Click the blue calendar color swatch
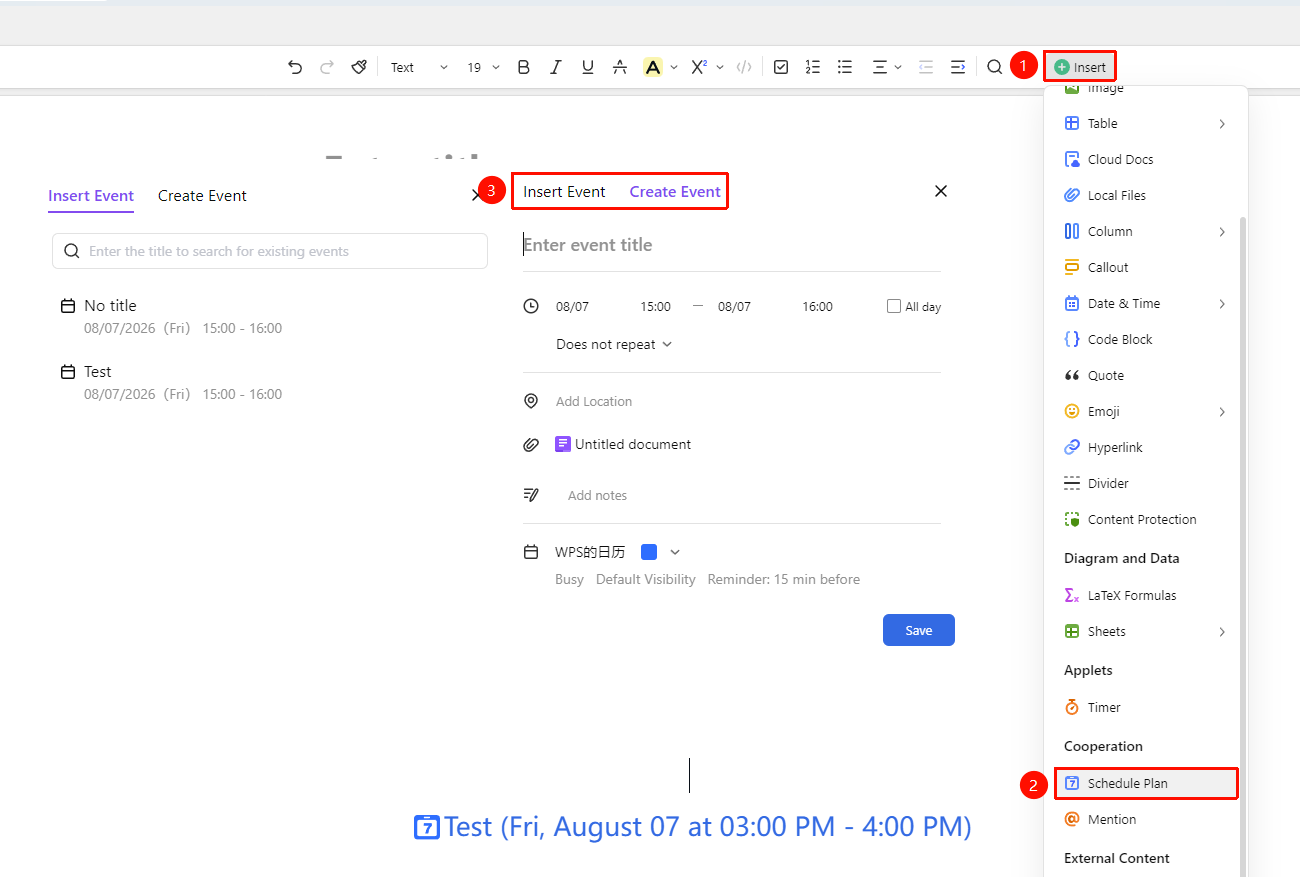1300x877 pixels. coord(649,552)
